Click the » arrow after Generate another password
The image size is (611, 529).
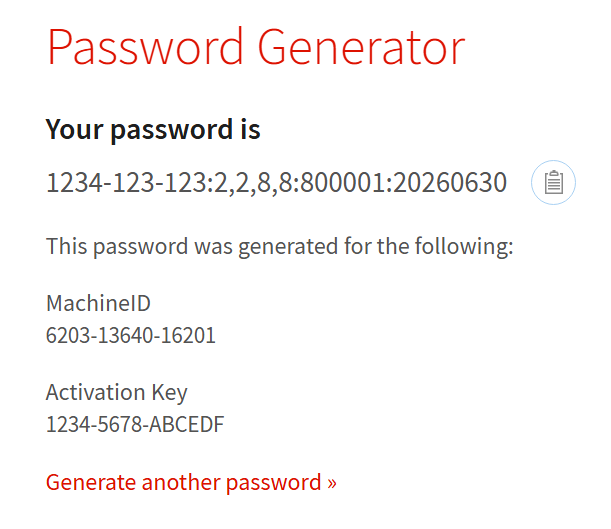(x=332, y=483)
